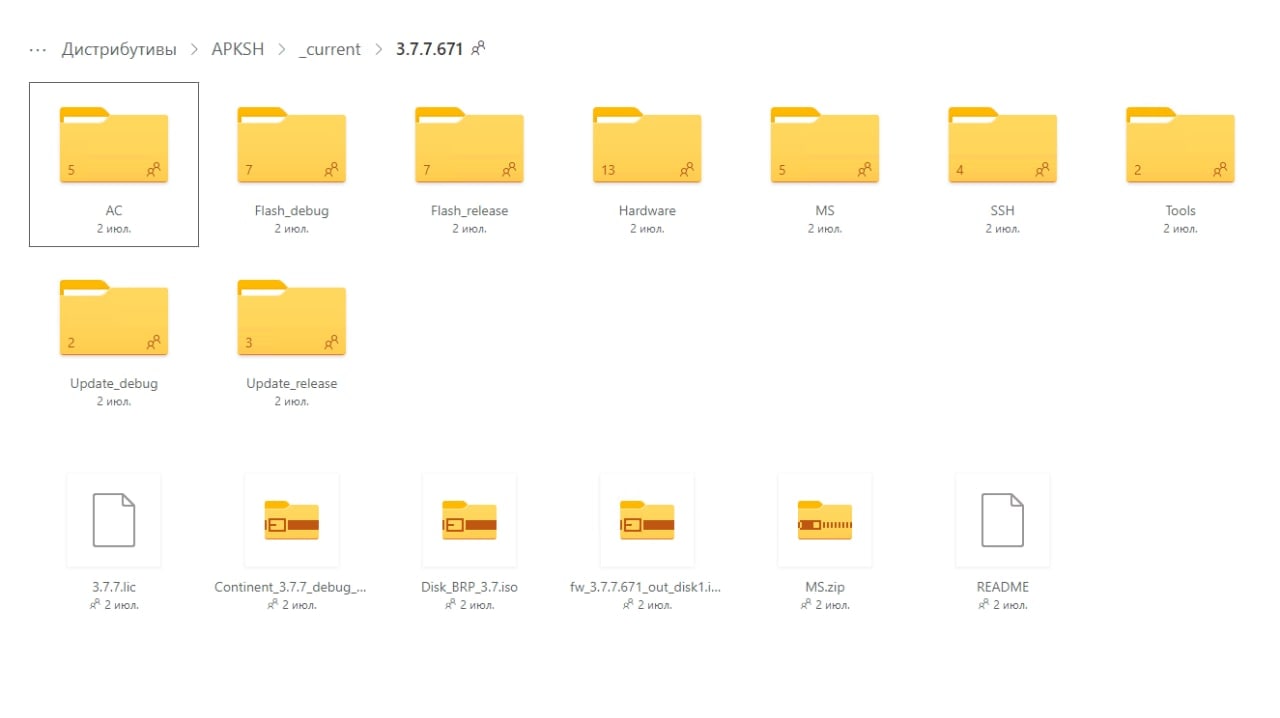Screen dimensions: 1280x718
Task: Open the AC folder icon
Action: [114, 145]
